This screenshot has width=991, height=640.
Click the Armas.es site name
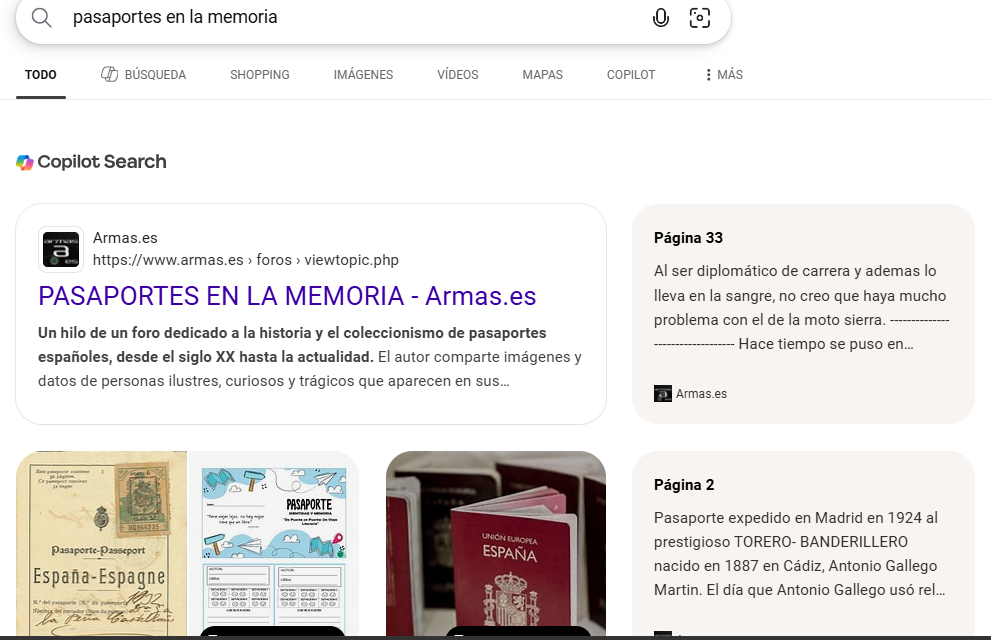click(125, 238)
